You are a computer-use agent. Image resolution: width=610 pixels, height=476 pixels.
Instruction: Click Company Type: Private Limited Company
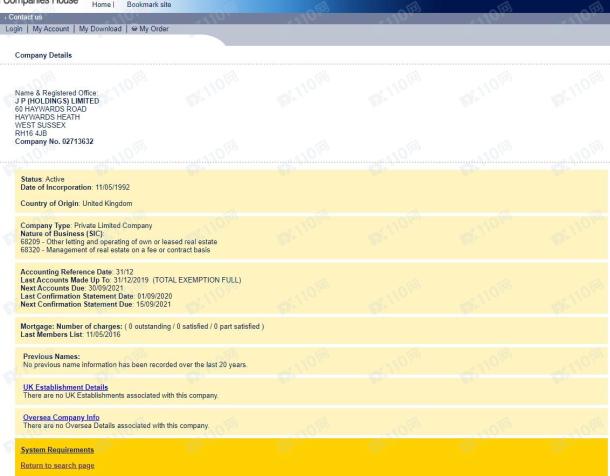coord(86,226)
